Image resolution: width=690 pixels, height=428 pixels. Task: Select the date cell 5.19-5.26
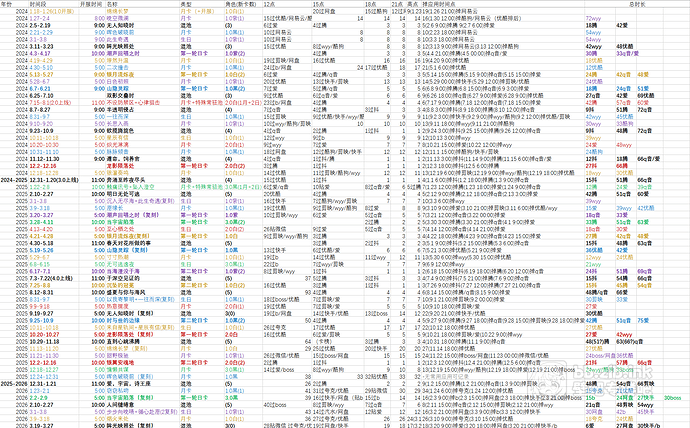41,250
